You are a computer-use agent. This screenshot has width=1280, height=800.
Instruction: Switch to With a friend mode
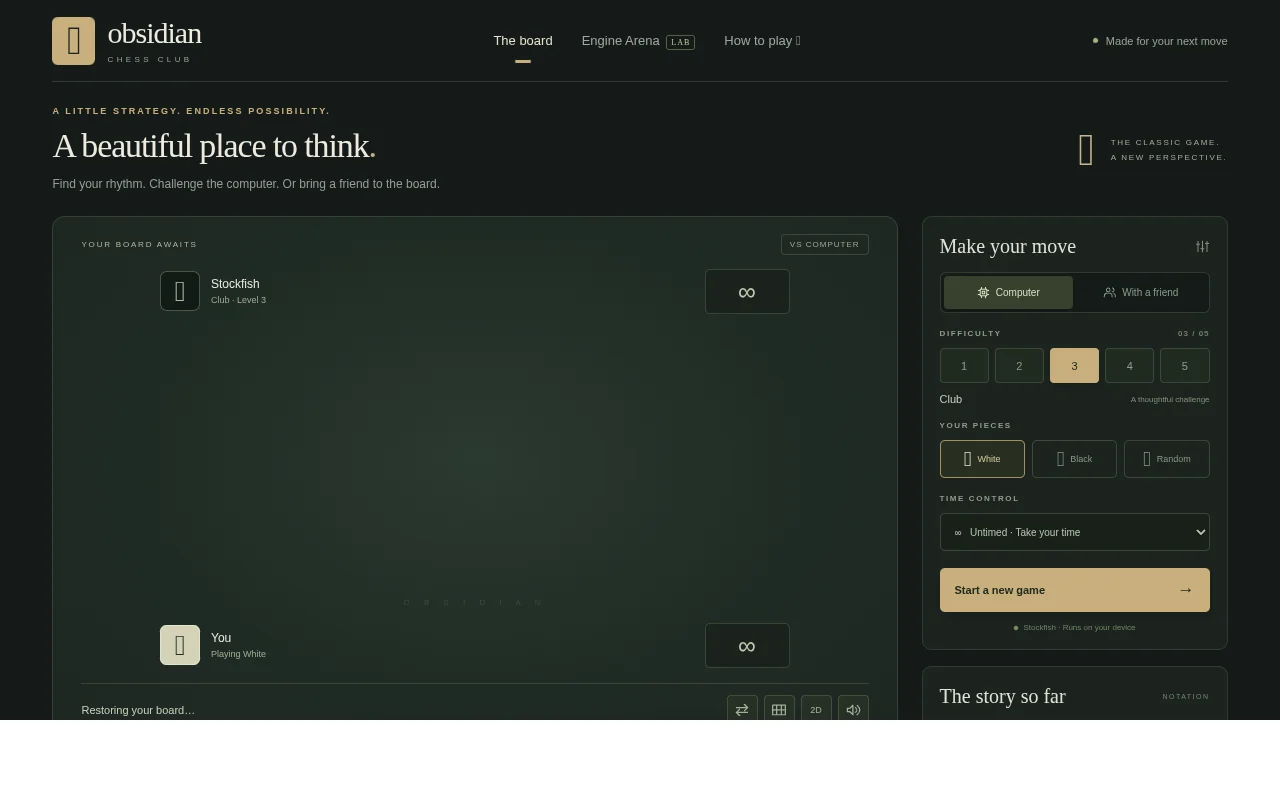[1141, 292]
